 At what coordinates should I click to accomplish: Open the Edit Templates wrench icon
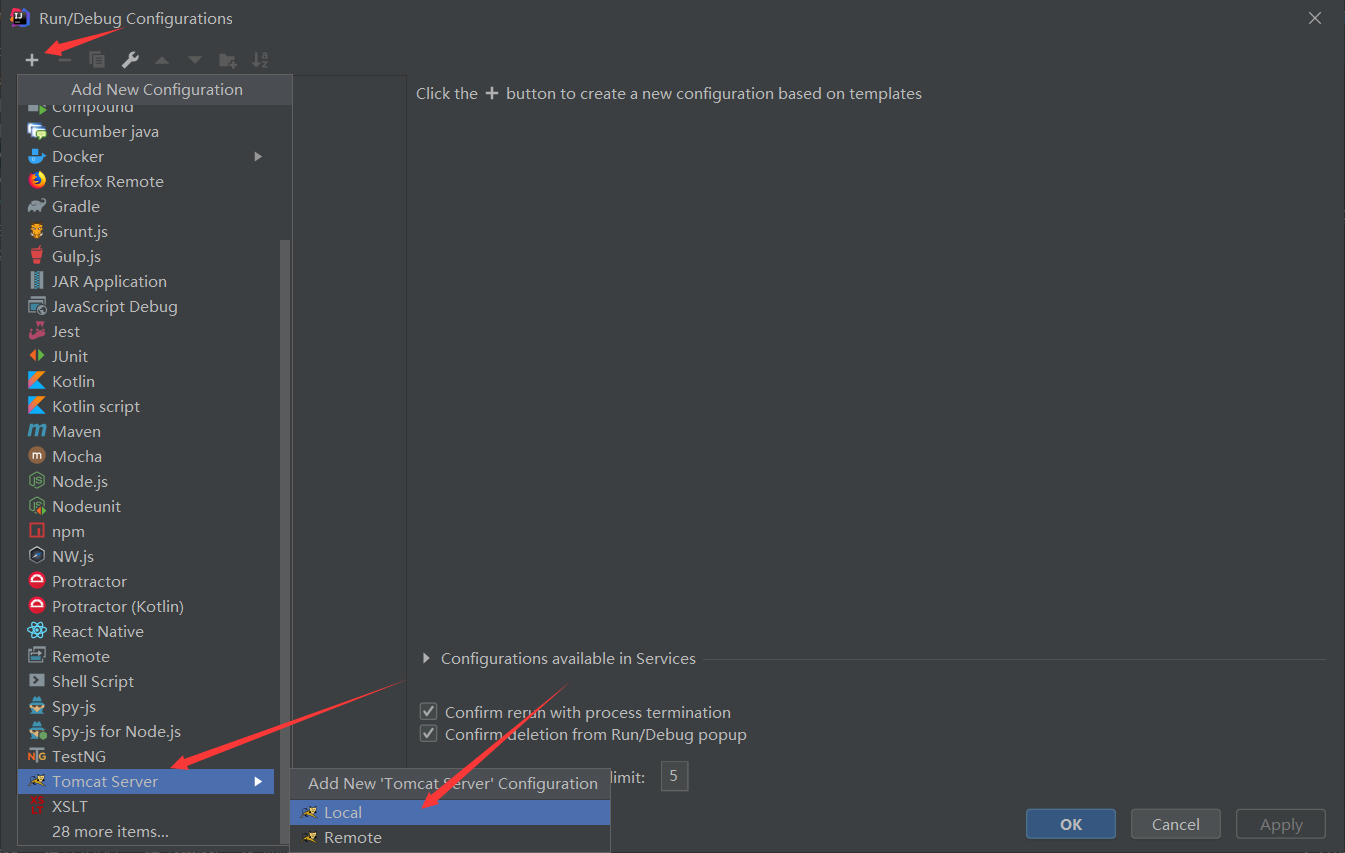tap(130, 60)
